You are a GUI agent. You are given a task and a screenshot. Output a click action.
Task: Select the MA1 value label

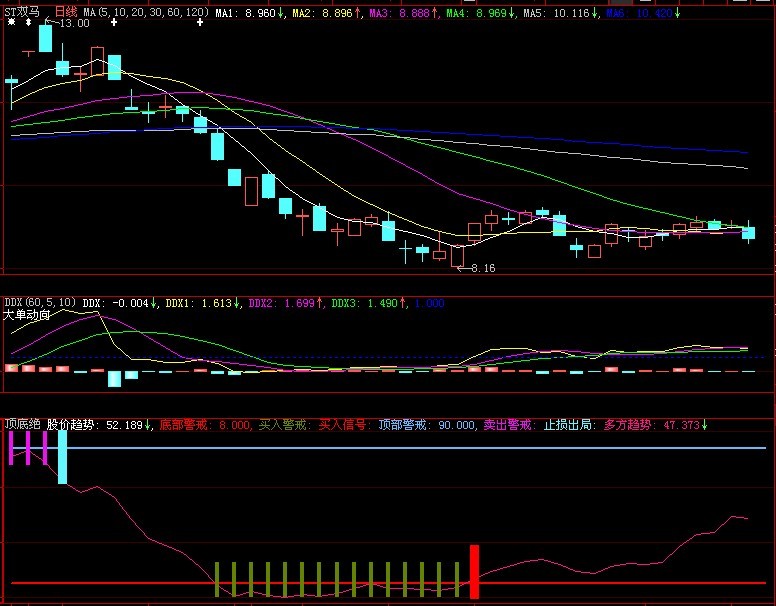click(x=250, y=11)
